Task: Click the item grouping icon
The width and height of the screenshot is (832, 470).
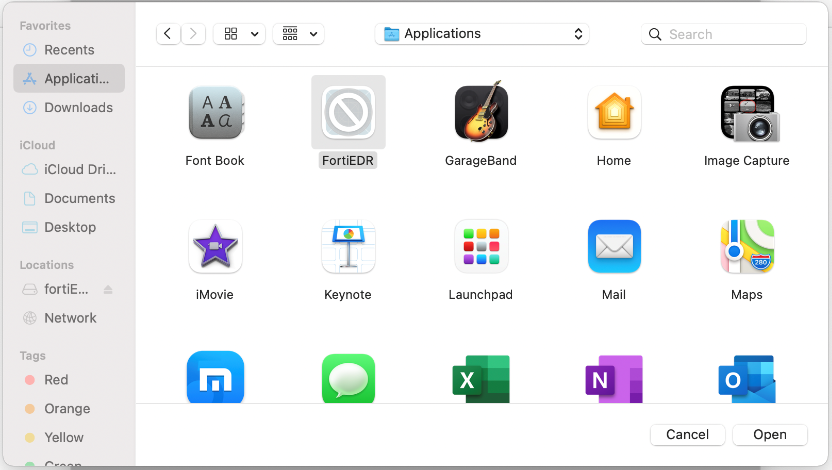Action: point(290,33)
